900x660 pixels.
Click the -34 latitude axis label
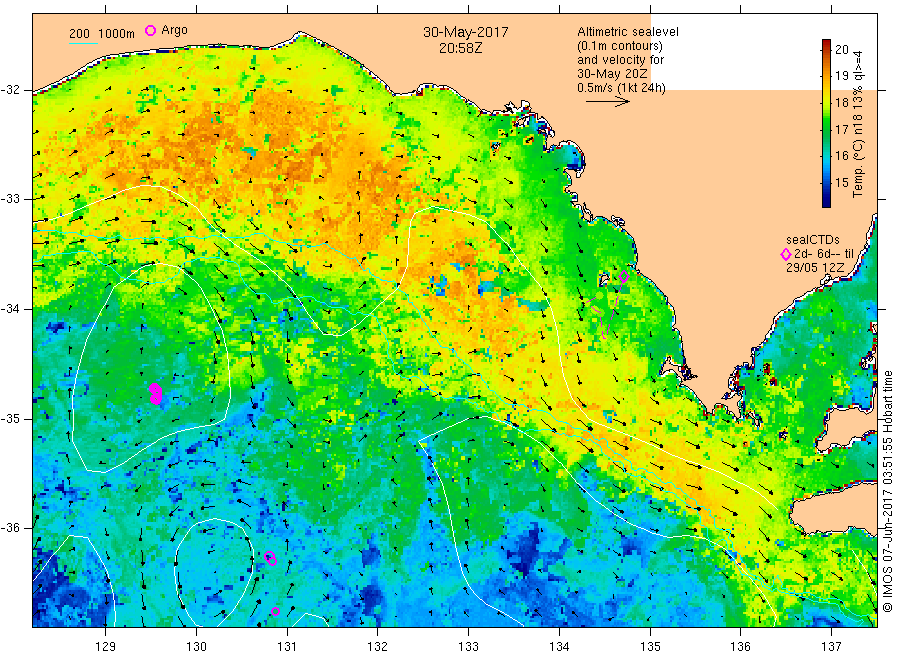pos(11,309)
